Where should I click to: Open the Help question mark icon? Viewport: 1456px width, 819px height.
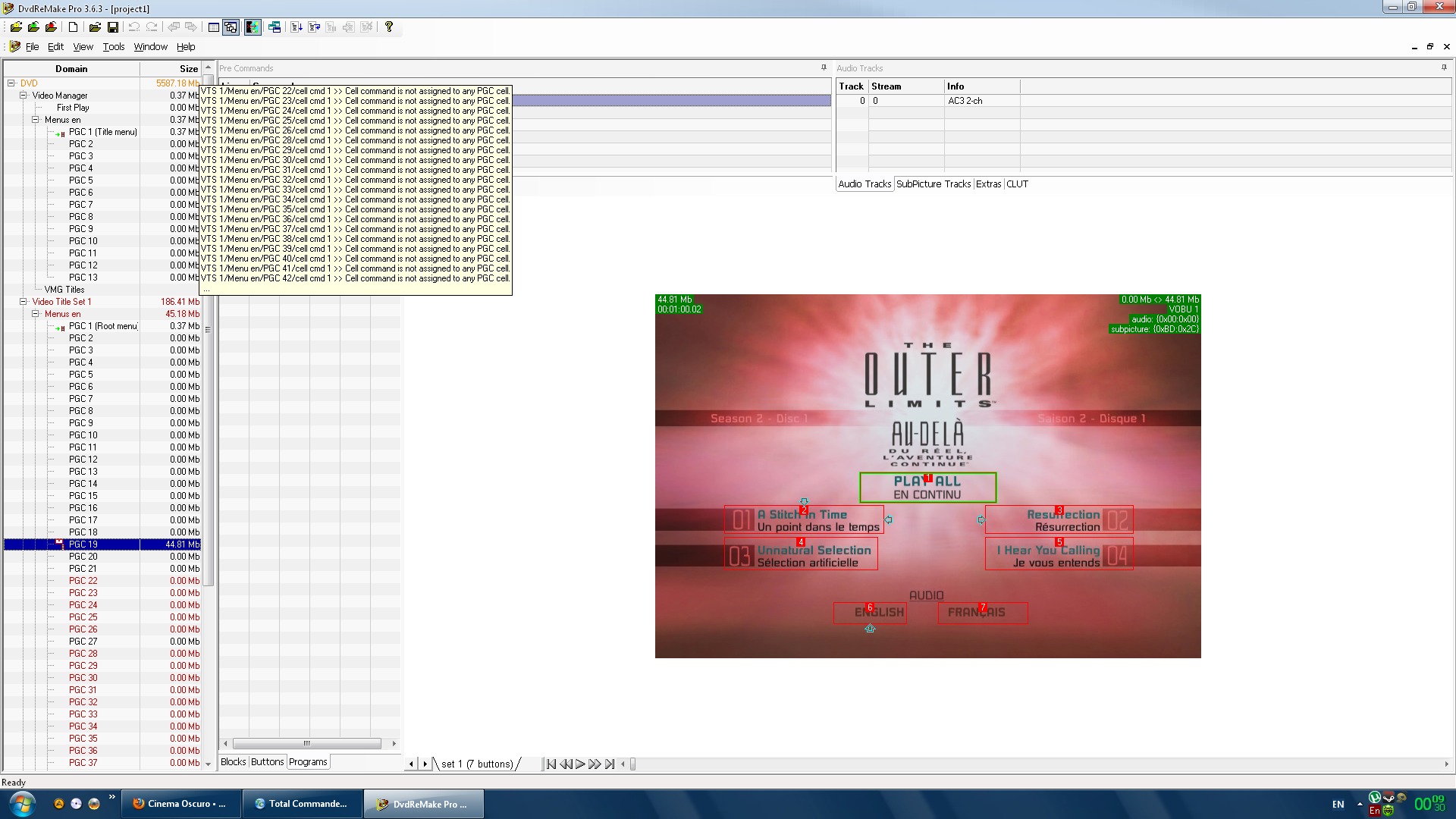point(389,27)
